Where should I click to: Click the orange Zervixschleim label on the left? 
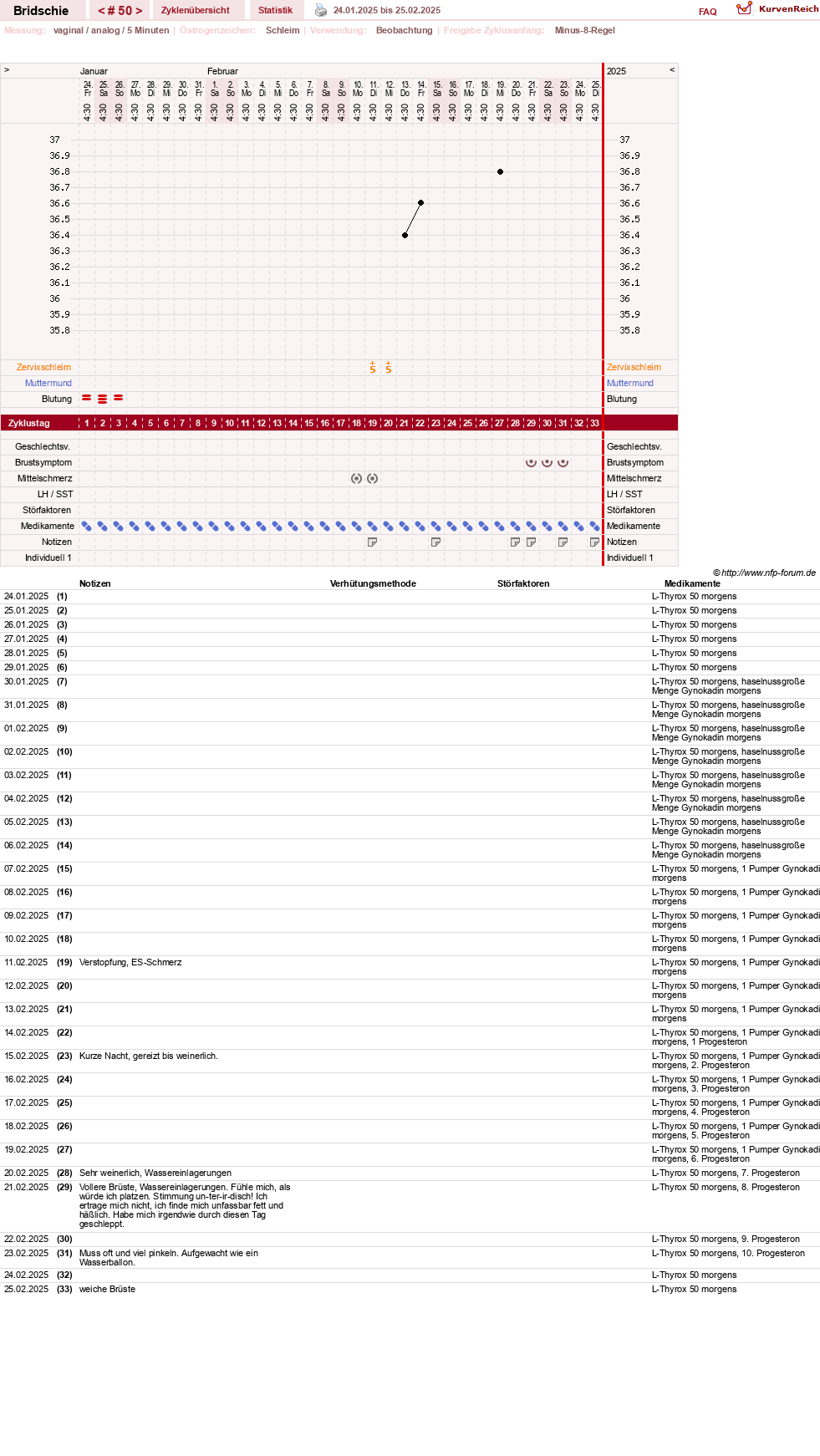tap(43, 367)
